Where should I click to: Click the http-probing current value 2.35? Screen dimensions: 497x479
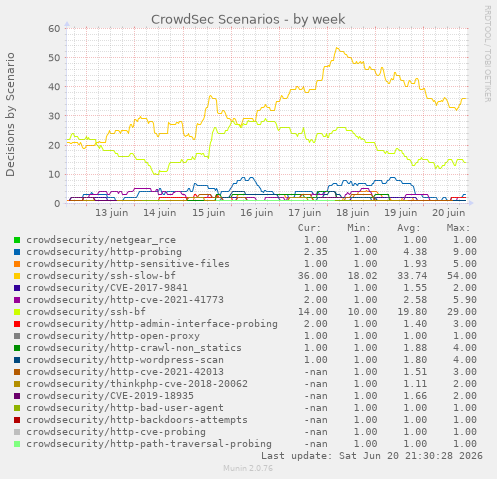316,252
